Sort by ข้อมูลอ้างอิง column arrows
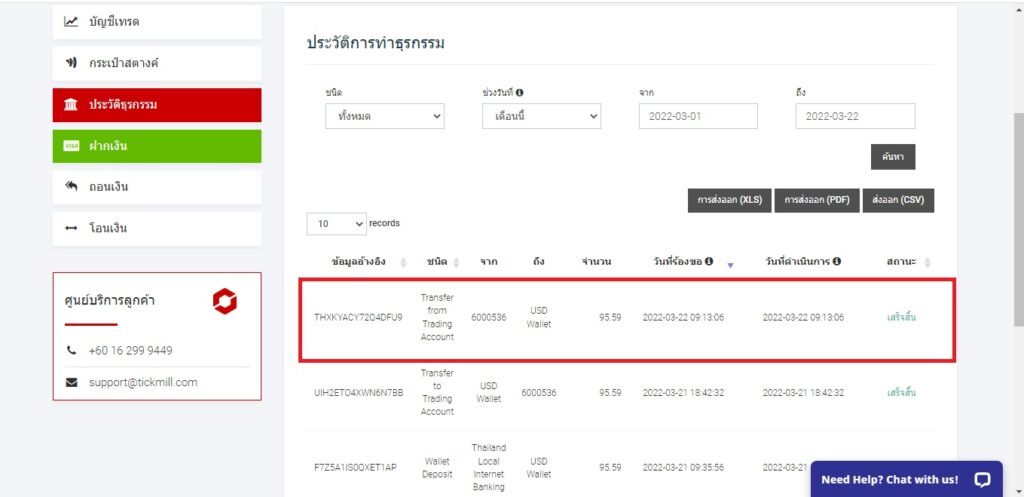 point(403,262)
